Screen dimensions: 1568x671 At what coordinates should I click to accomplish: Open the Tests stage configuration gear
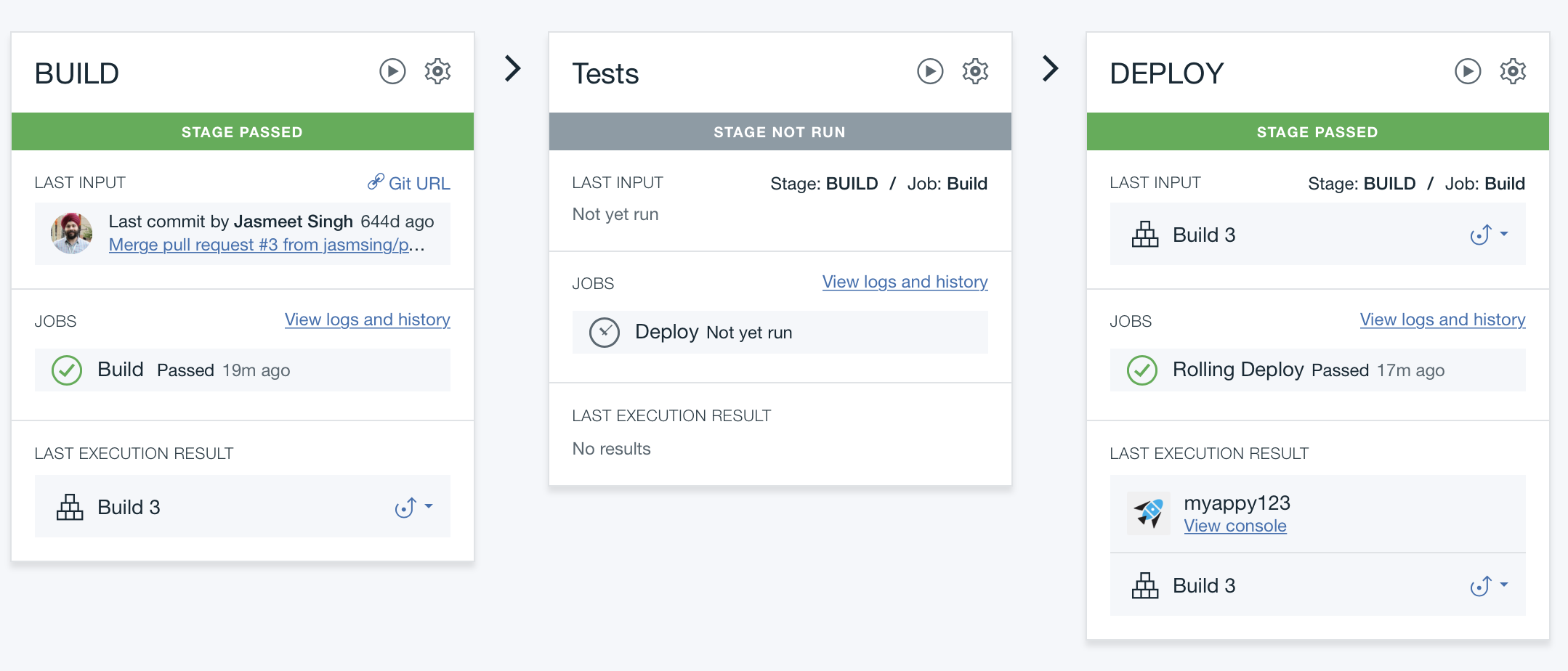click(x=975, y=70)
